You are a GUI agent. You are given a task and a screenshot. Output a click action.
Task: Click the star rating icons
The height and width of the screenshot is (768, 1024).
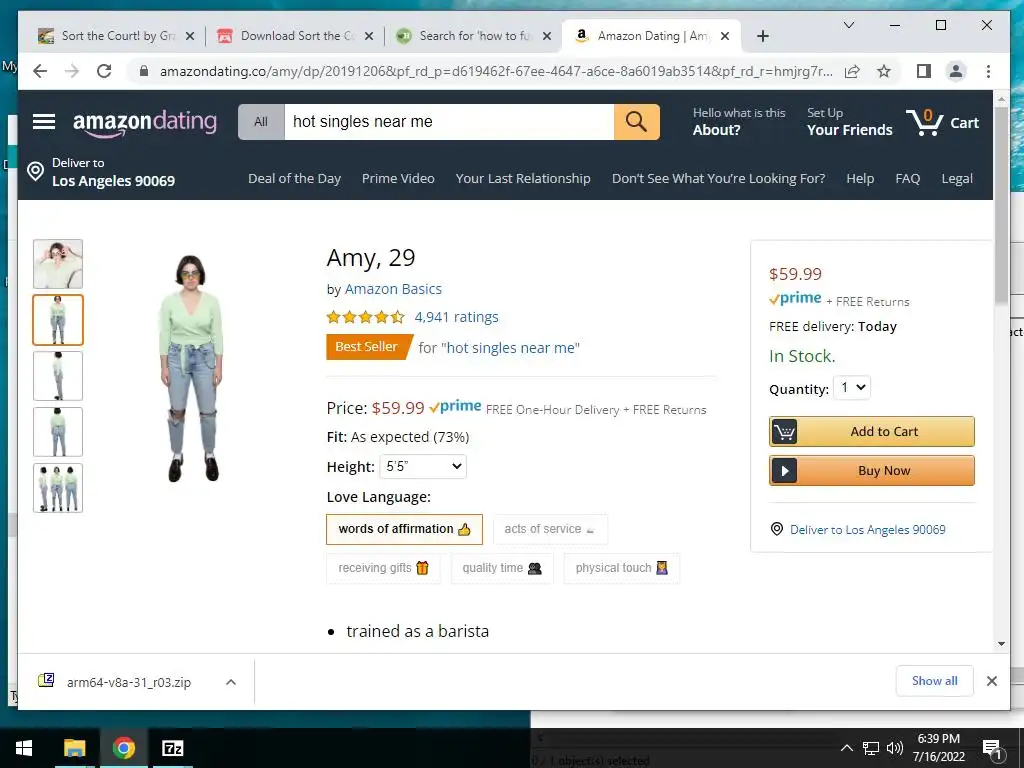(366, 317)
